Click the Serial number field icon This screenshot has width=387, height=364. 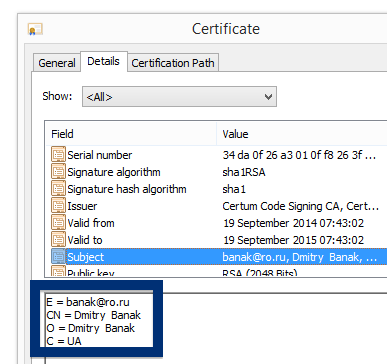pyautogui.click(x=58, y=155)
